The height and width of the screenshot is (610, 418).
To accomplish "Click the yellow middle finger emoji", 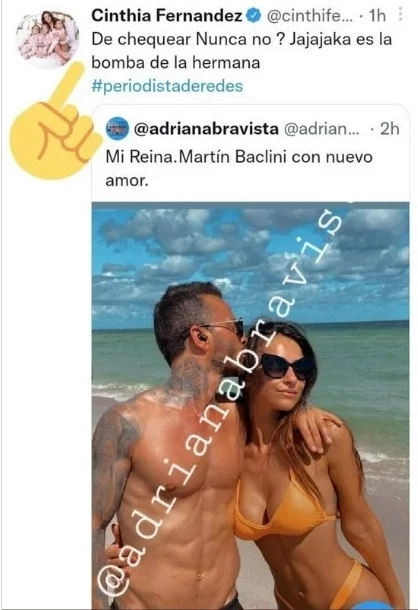I will (x=53, y=123).
